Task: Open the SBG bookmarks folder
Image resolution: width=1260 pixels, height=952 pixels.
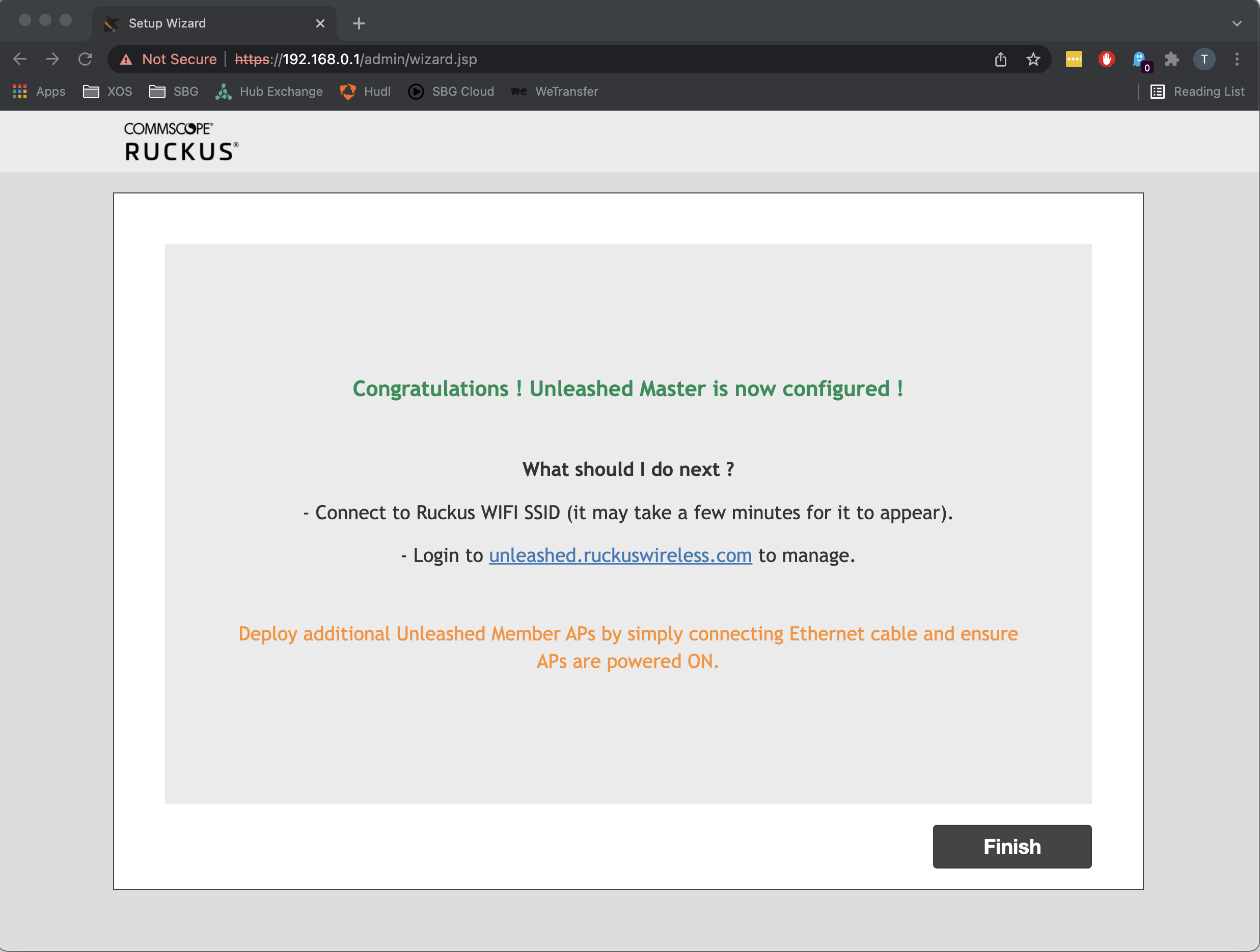Action: click(x=174, y=92)
